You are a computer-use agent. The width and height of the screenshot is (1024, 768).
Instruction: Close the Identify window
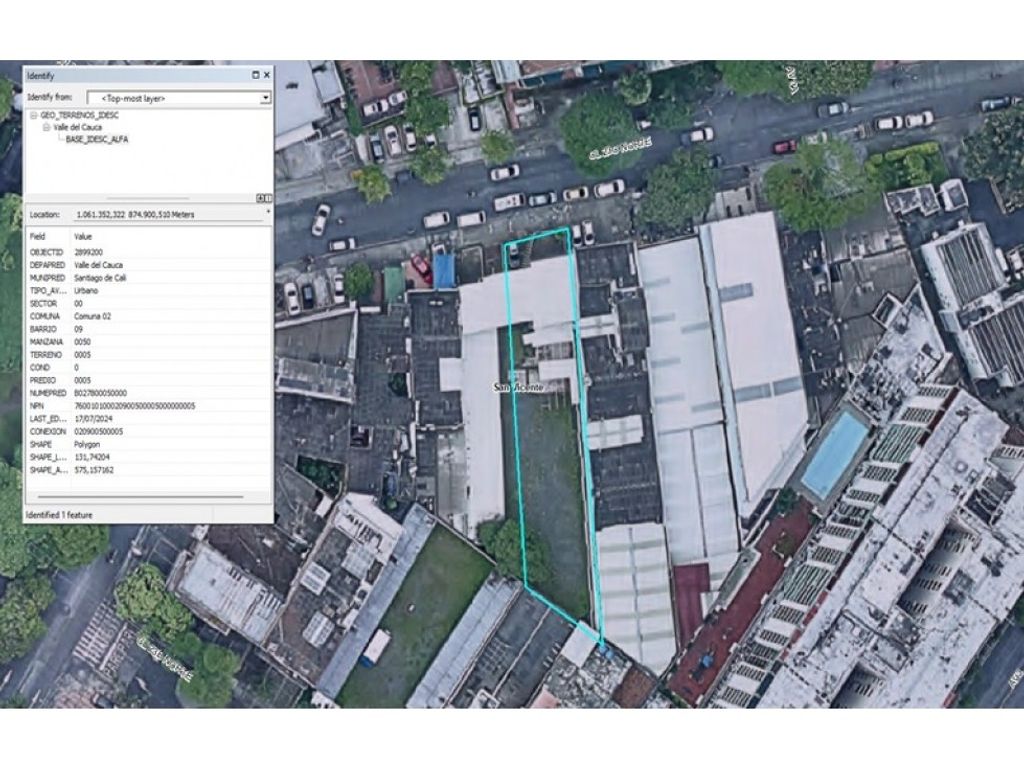click(266, 75)
